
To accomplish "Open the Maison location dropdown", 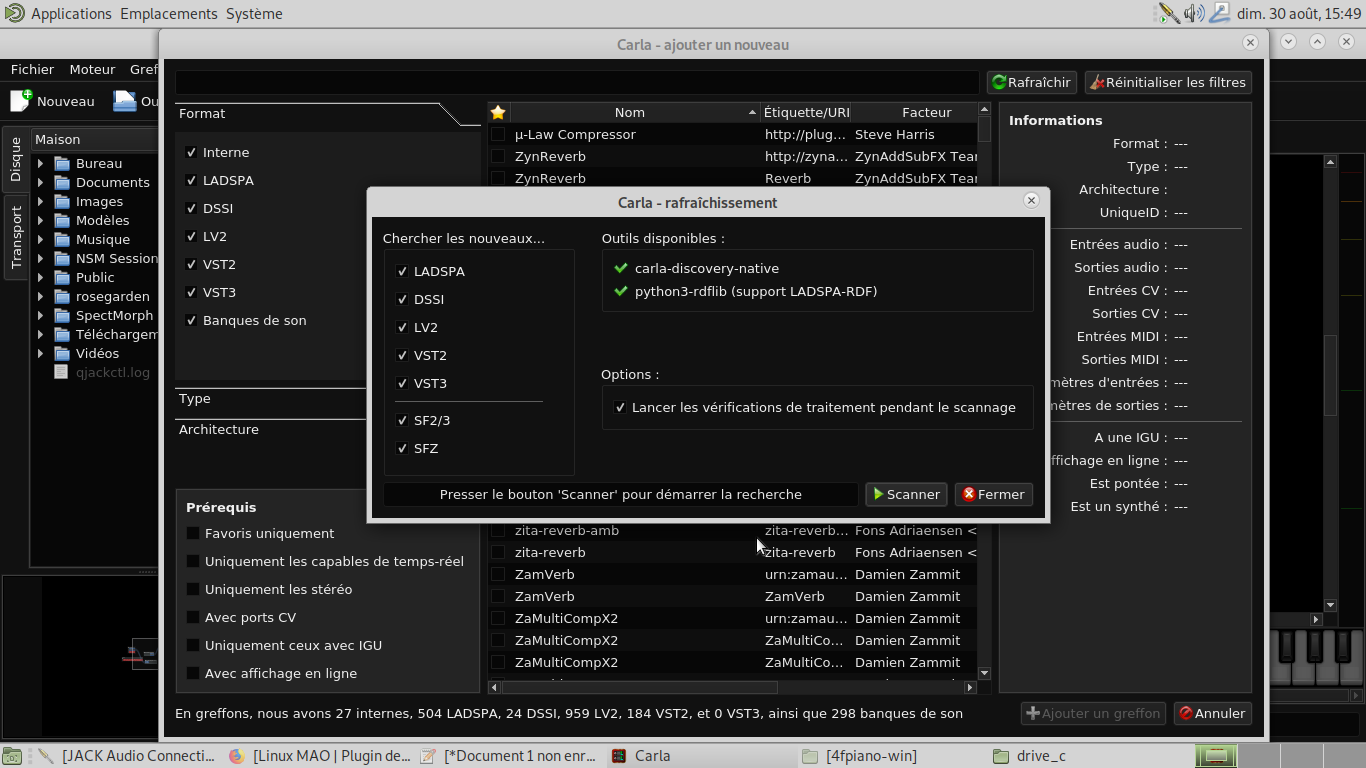I will click(x=94, y=139).
